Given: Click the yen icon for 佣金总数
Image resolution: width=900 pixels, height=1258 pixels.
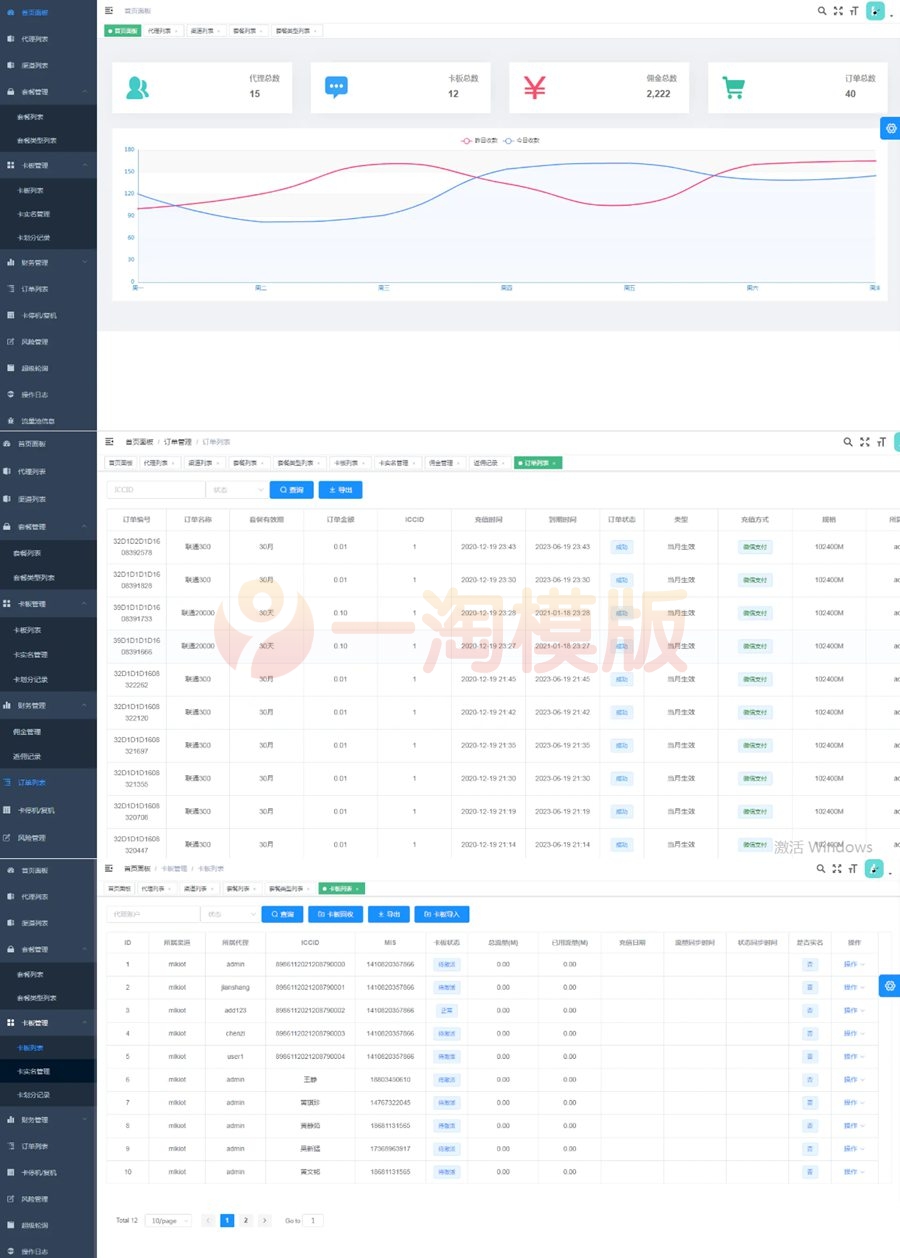Looking at the screenshot, I should (x=535, y=88).
